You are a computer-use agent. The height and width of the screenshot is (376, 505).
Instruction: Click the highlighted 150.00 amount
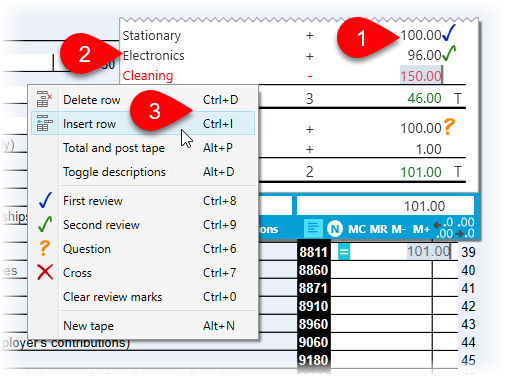pos(421,76)
